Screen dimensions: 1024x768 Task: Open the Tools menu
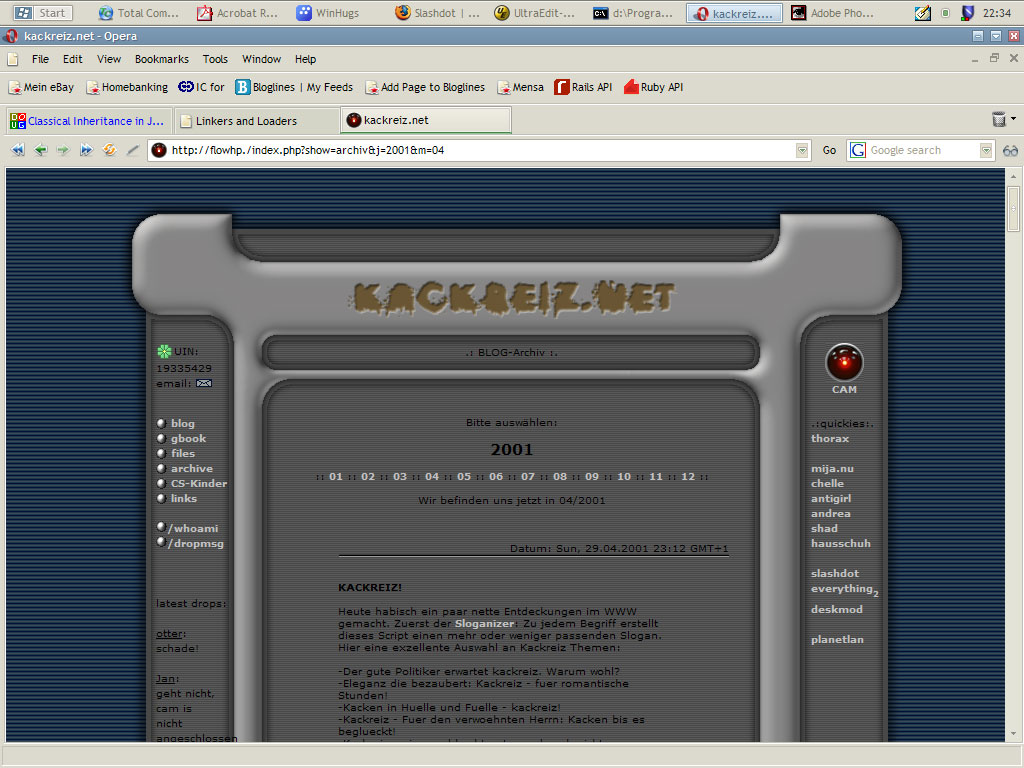(x=215, y=59)
